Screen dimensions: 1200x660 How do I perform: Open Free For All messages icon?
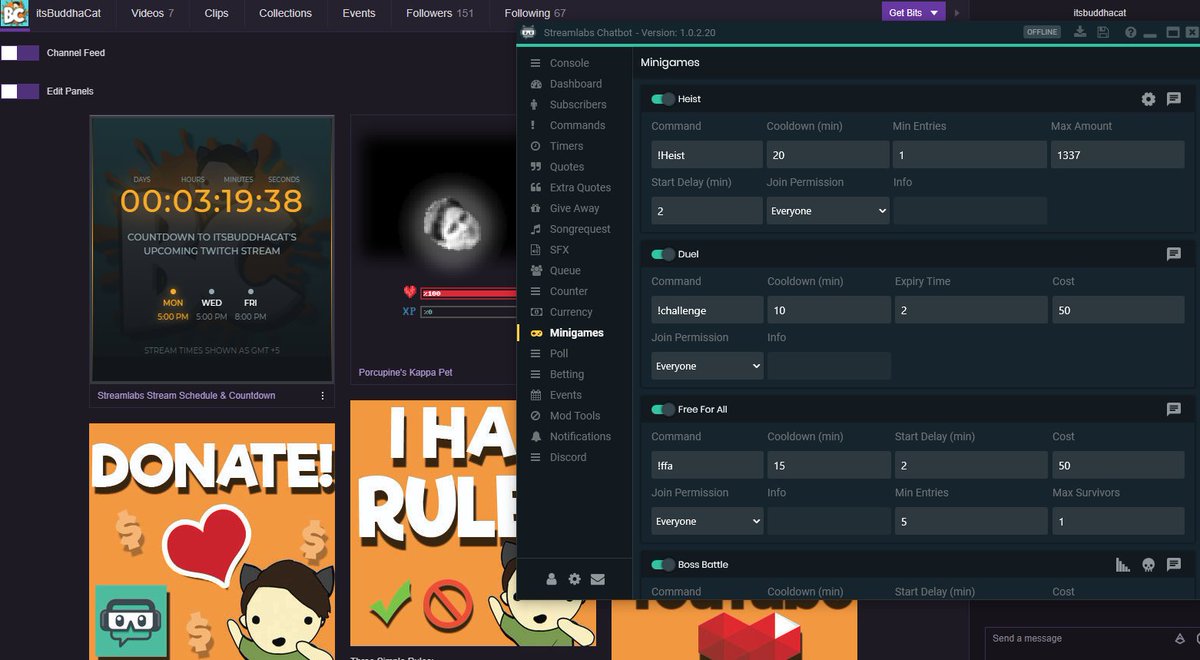(1174, 409)
